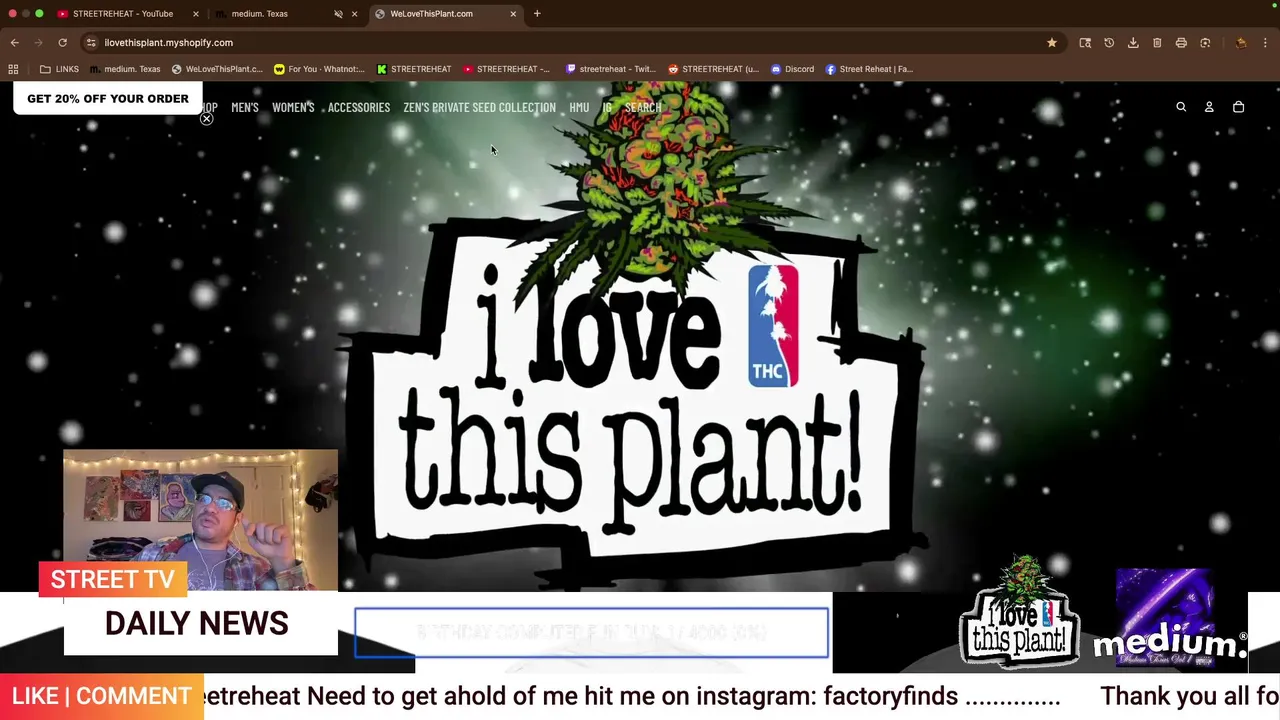Open For You · Whatnot bookmark

tap(319, 69)
